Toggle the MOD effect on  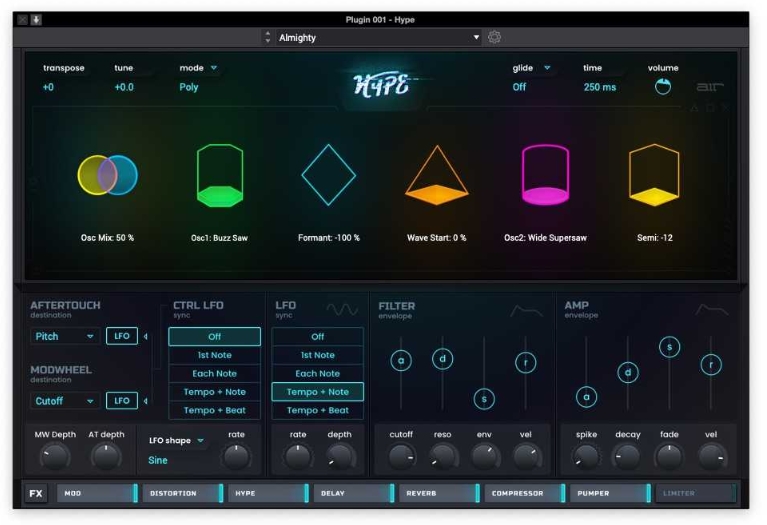coord(97,493)
